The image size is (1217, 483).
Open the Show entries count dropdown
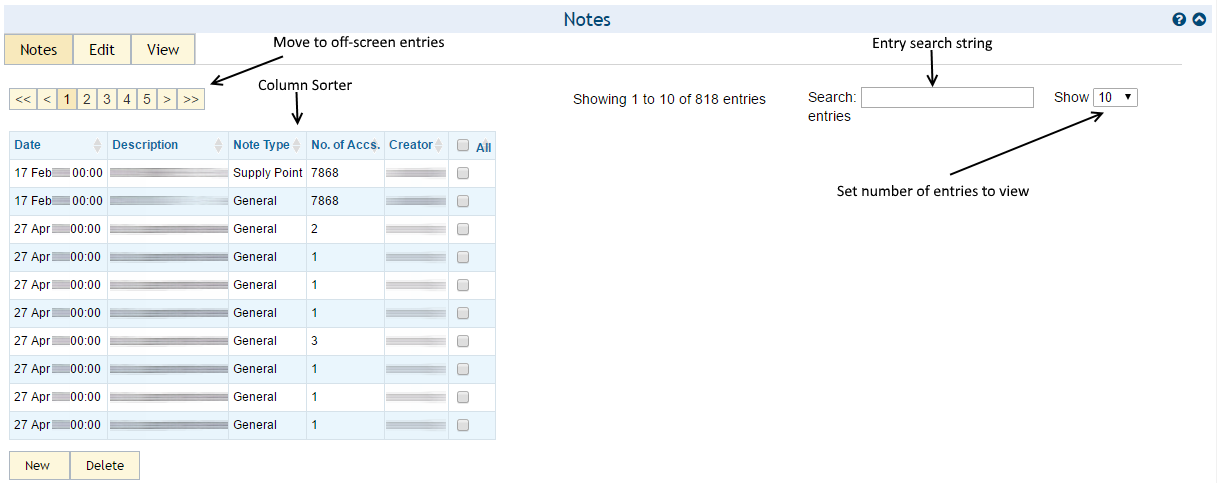point(1115,97)
